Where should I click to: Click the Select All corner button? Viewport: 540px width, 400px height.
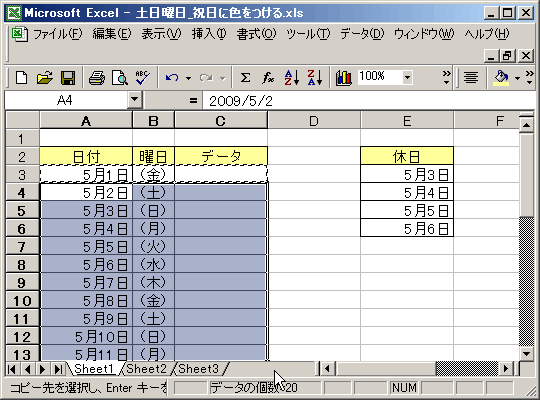pyautogui.click(x=22, y=120)
